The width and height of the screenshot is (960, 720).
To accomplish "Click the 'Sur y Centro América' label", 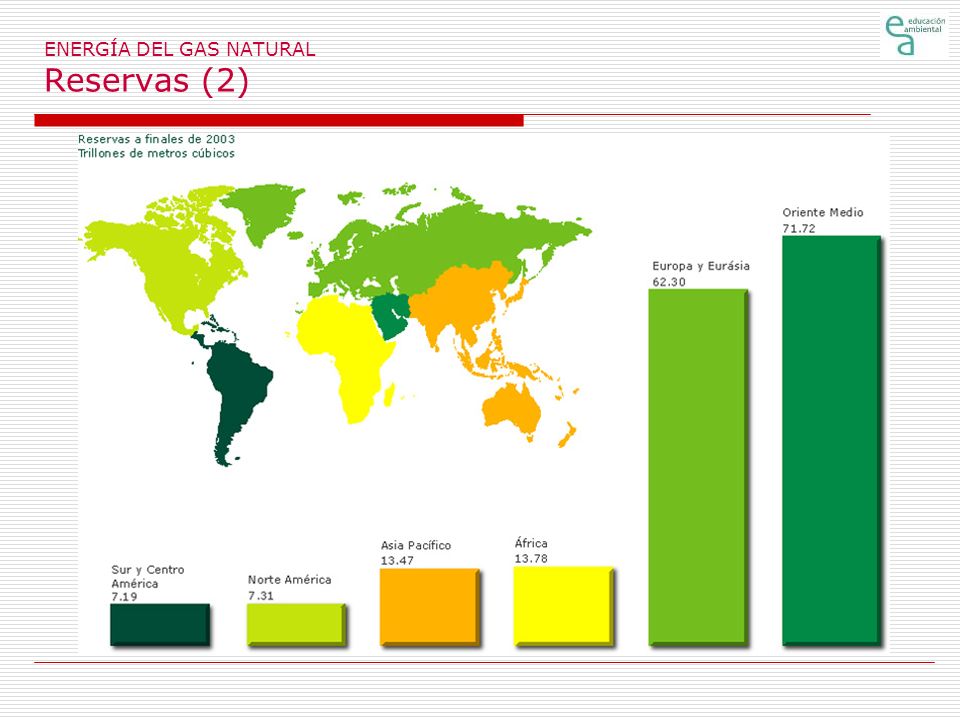I will [148, 577].
